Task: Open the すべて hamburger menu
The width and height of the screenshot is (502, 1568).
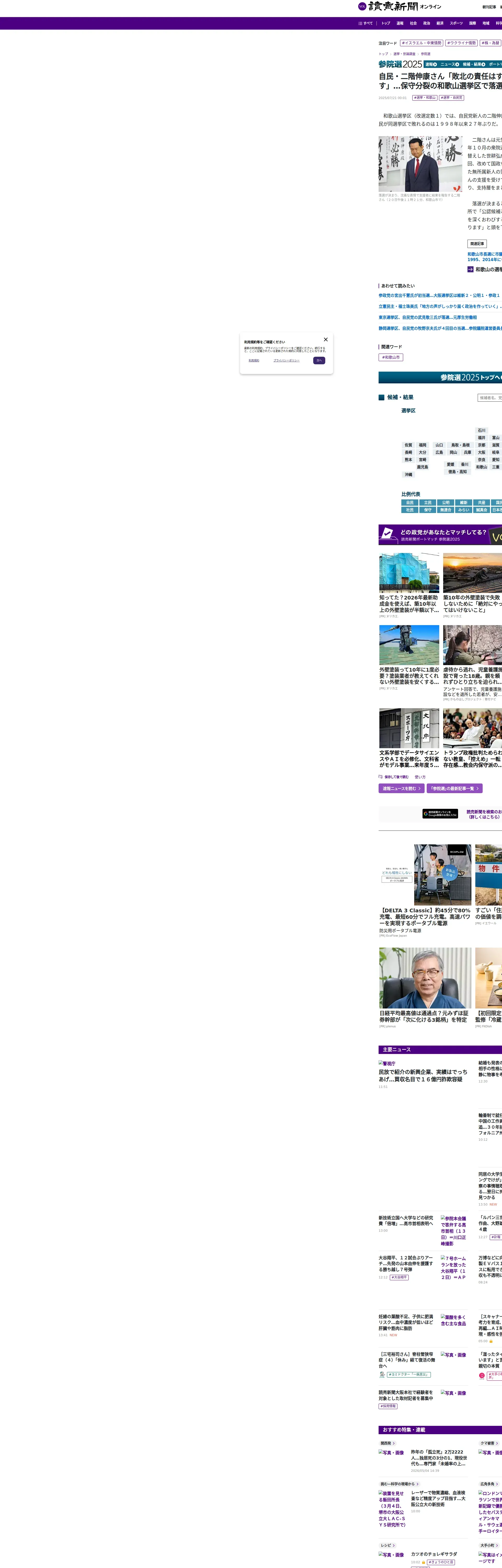Action: (x=366, y=23)
